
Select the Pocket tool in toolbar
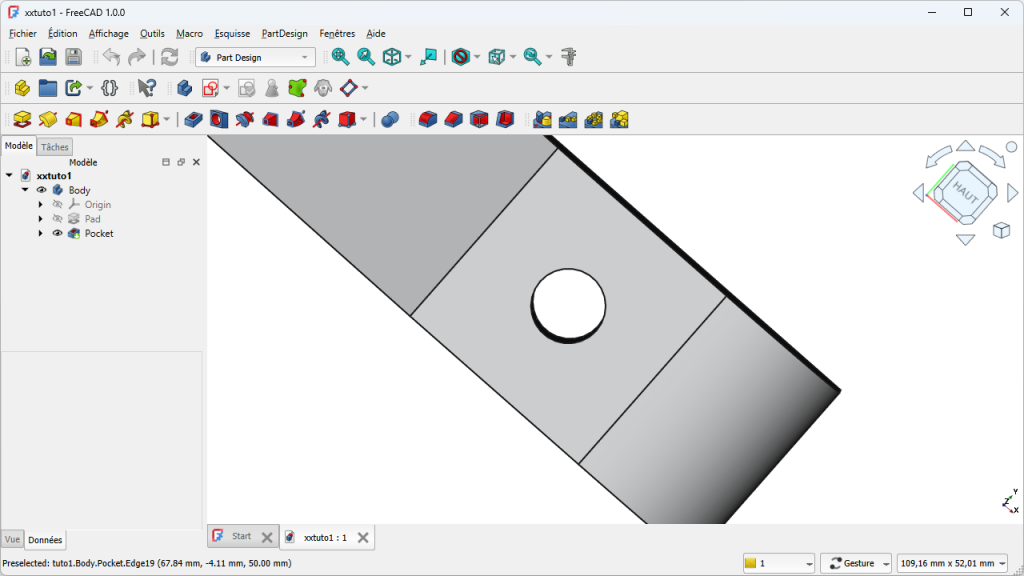click(x=193, y=120)
